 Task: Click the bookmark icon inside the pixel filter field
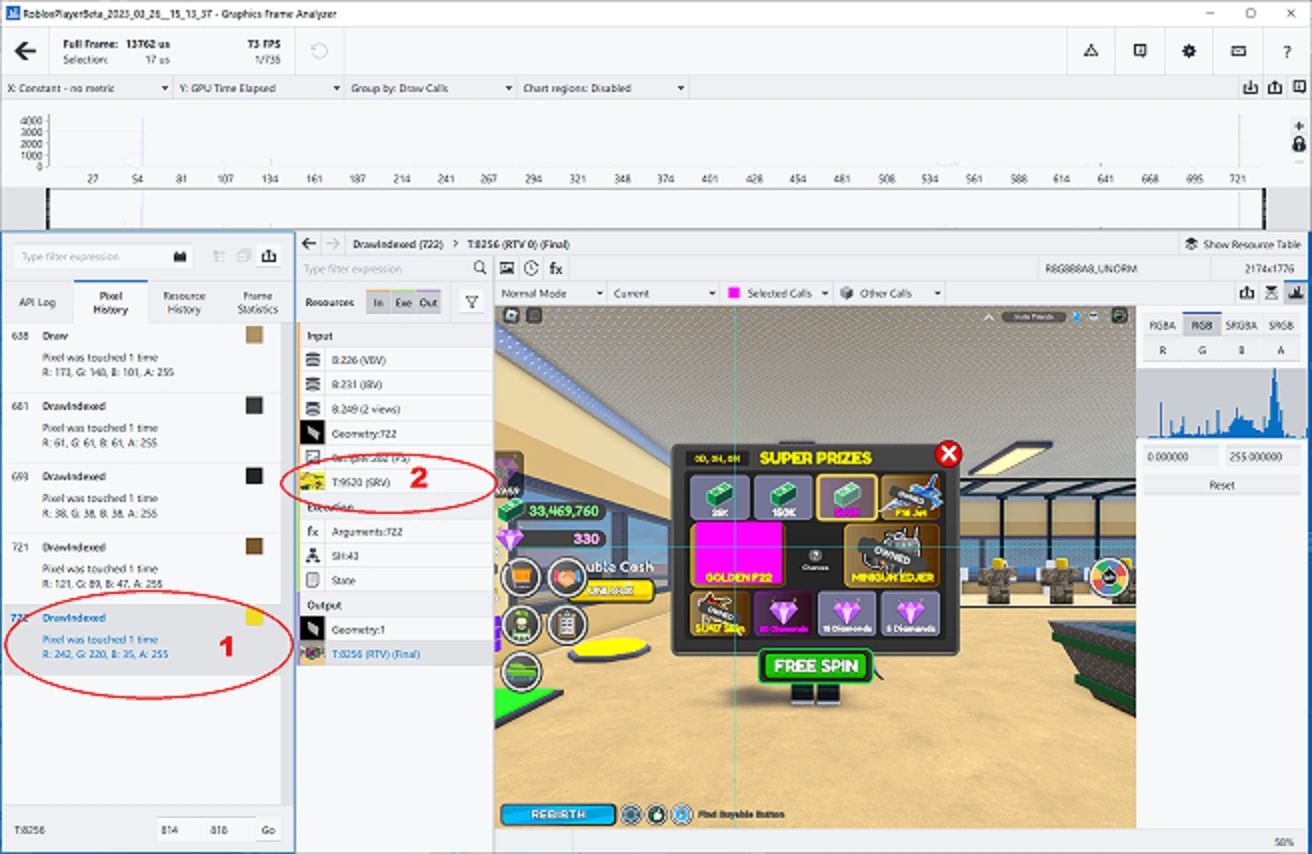click(x=180, y=257)
